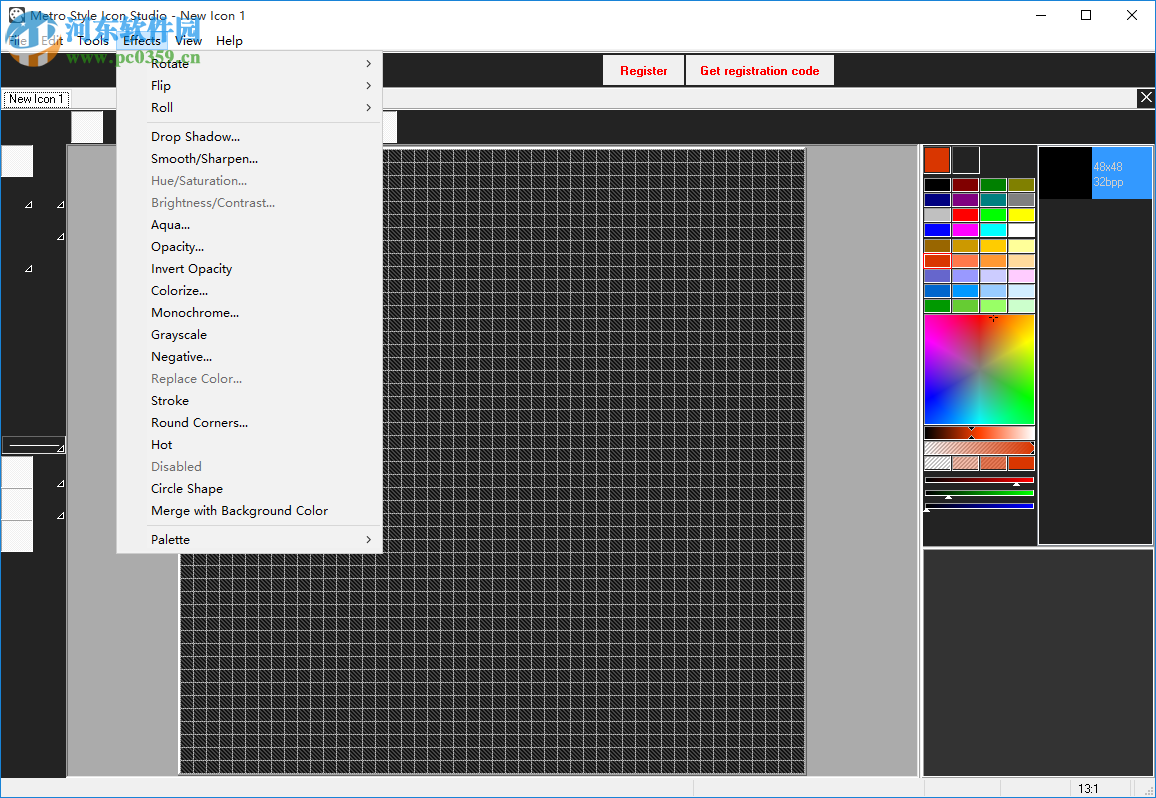Close the icon document with the X button

[1145, 97]
